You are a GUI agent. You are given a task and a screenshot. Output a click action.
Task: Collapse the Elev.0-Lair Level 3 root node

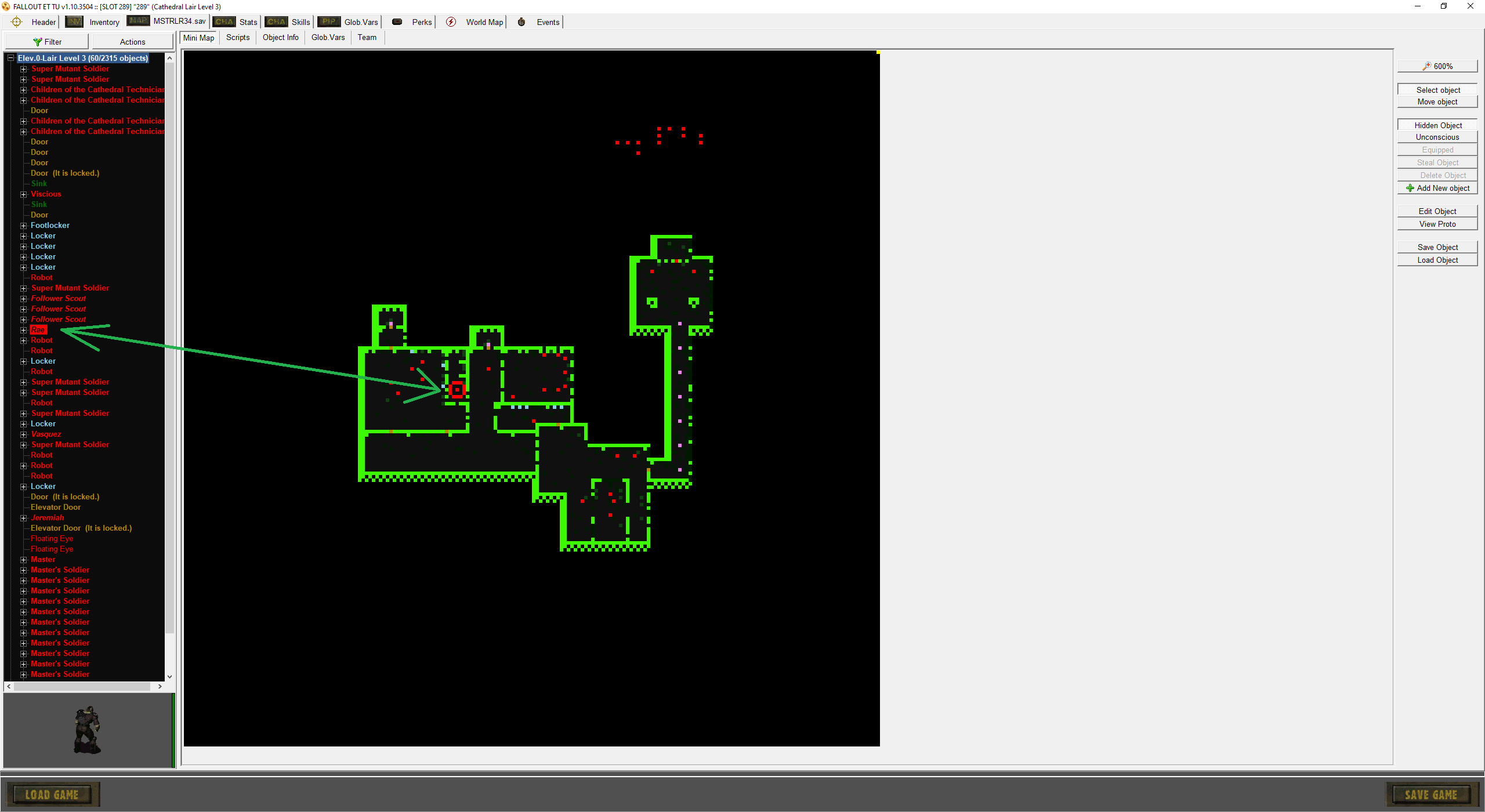coord(10,58)
